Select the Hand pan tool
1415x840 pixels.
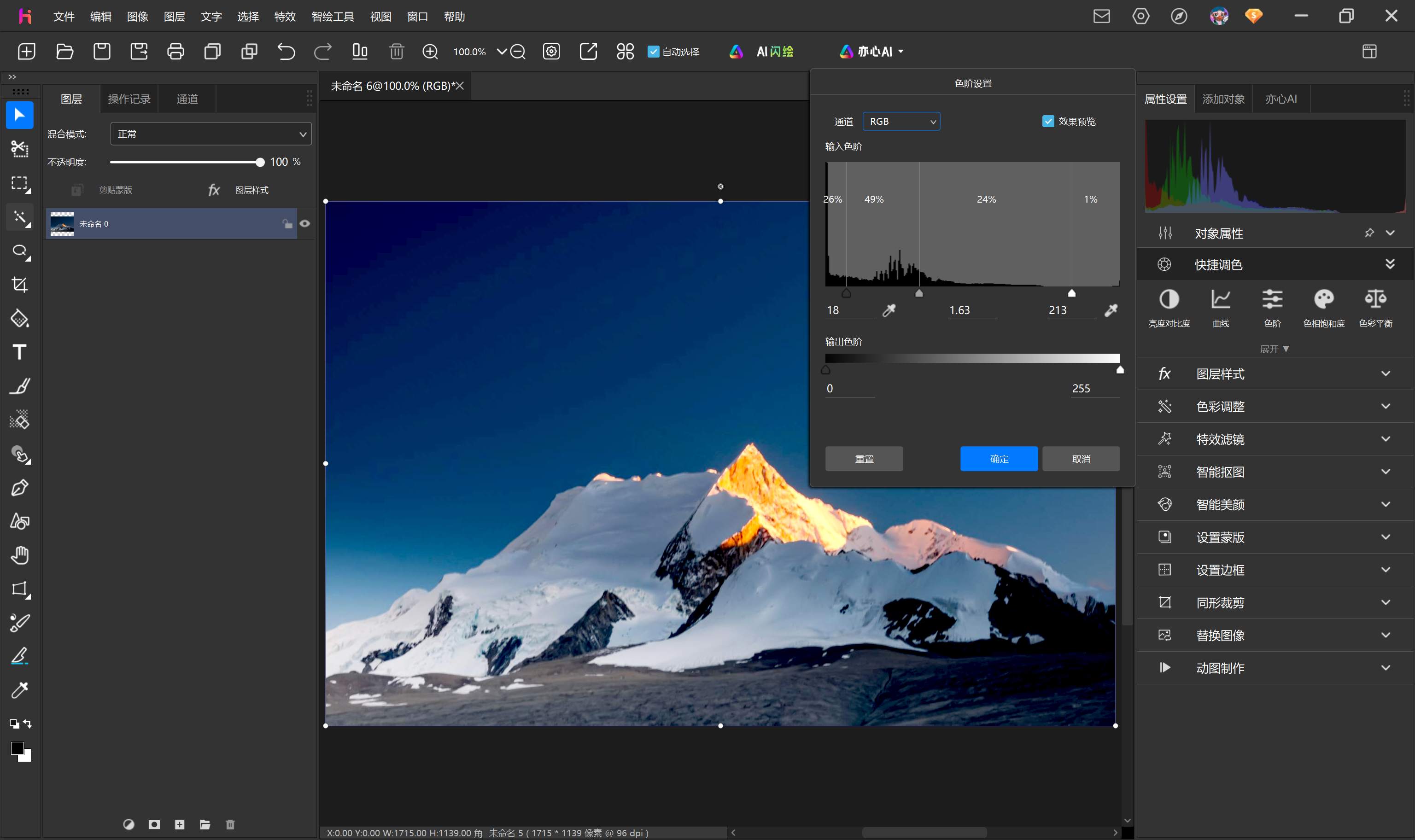pos(20,555)
